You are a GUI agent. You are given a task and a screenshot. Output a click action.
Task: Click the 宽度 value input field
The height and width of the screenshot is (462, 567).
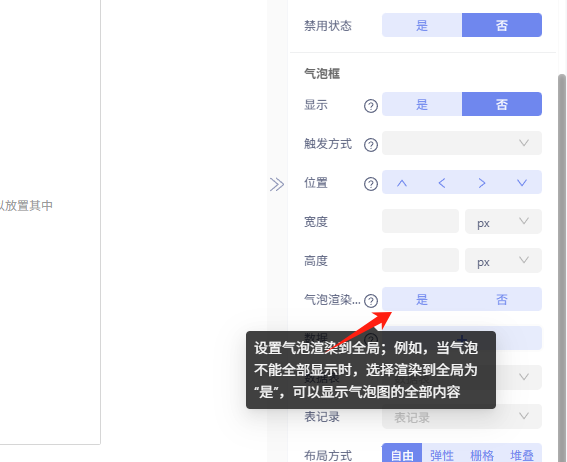(421, 221)
